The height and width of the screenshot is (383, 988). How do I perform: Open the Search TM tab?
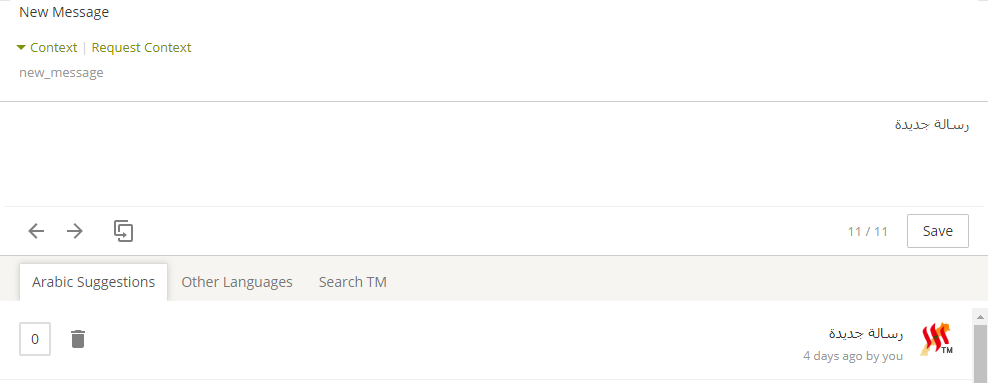[x=352, y=282]
